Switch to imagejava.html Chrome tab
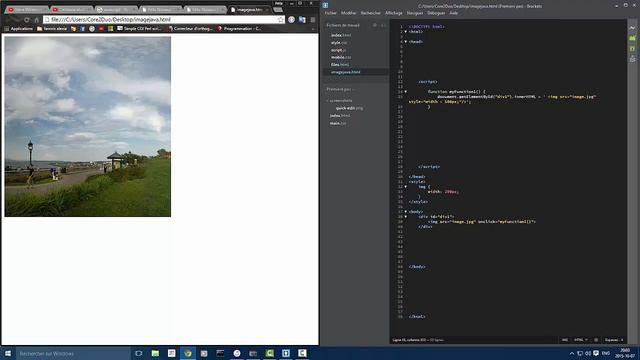This screenshot has height=360, width=640. pyautogui.click(x=249, y=9)
